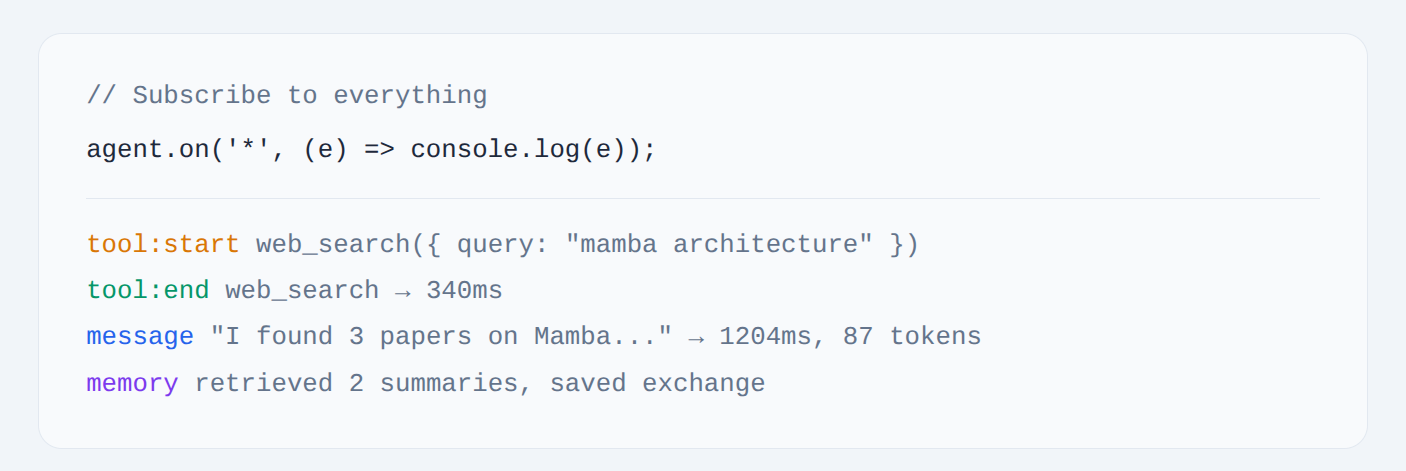Click the "I found 3 papers on Mamba..." text

tap(441, 337)
